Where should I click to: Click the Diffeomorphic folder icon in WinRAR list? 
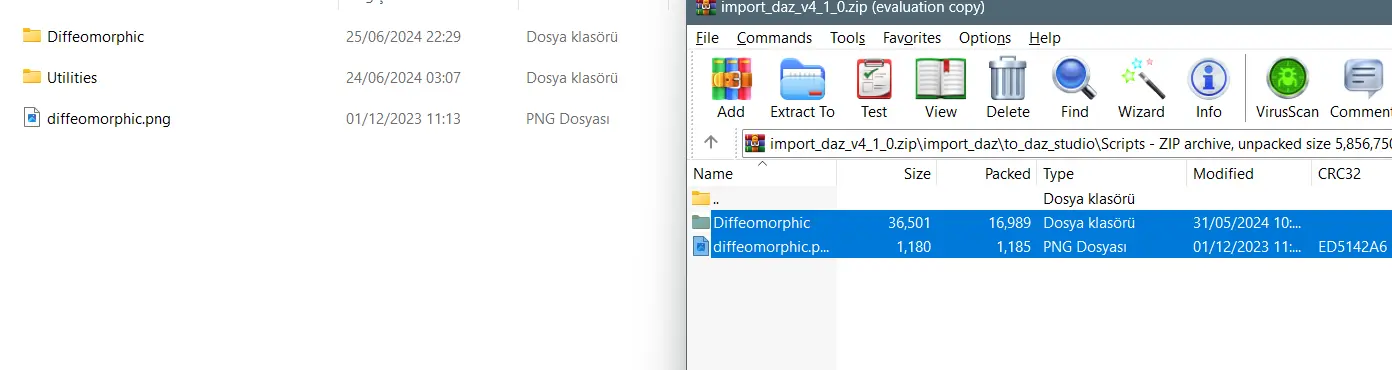point(700,222)
